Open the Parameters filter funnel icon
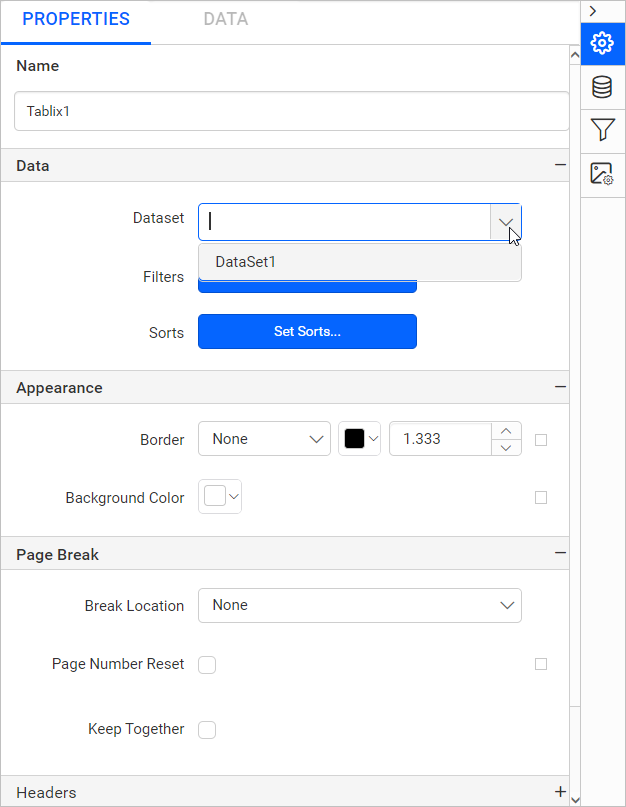Viewport: 626px width, 807px height. (602, 130)
